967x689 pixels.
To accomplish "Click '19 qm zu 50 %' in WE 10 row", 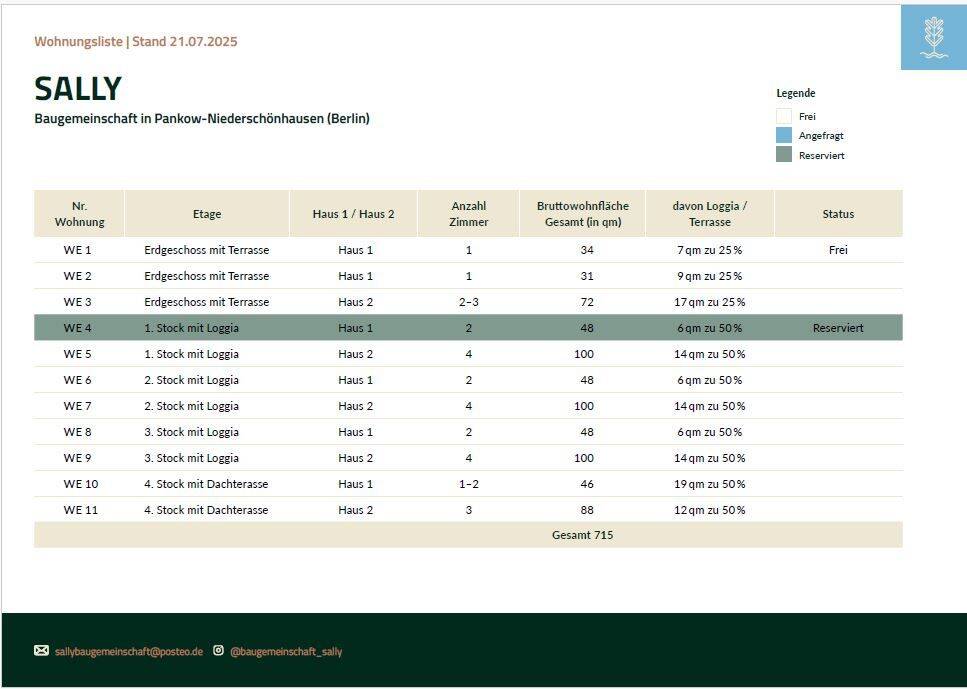I will point(710,484).
